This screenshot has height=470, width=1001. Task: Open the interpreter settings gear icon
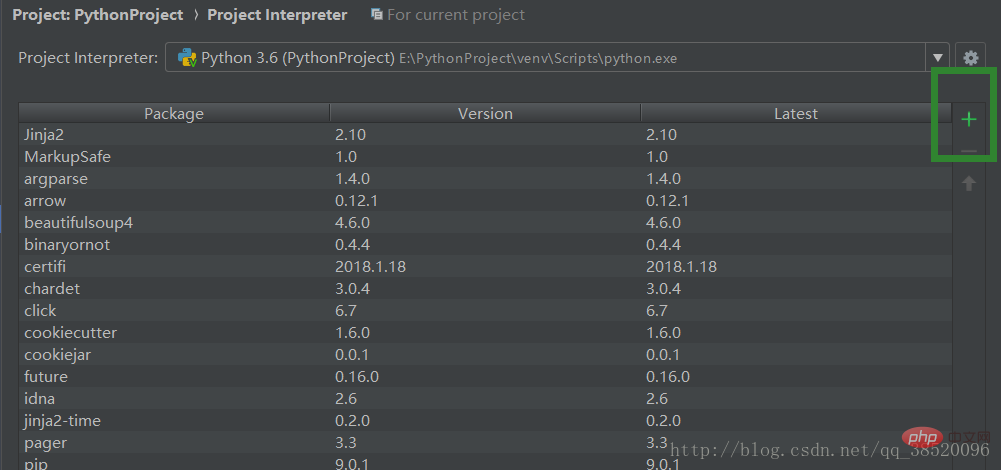pyautogui.click(x=969, y=58)
